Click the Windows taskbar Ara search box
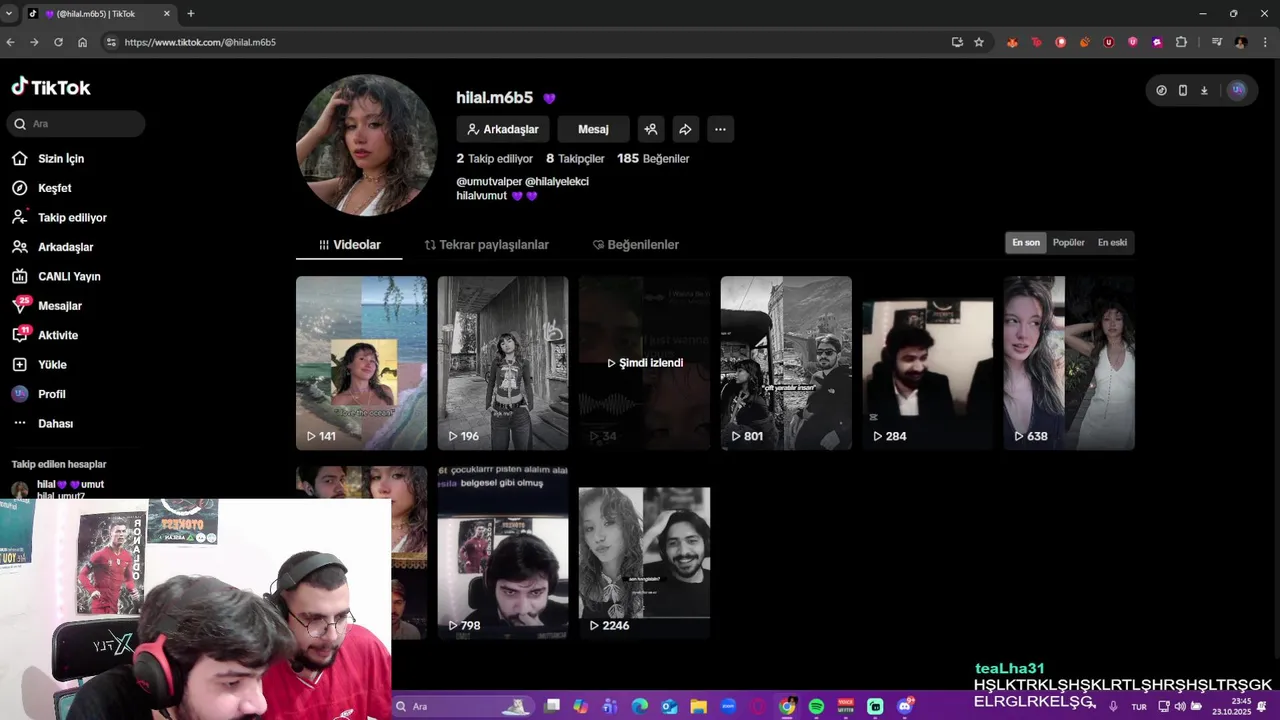1280x720 pixels. [462, 707]
